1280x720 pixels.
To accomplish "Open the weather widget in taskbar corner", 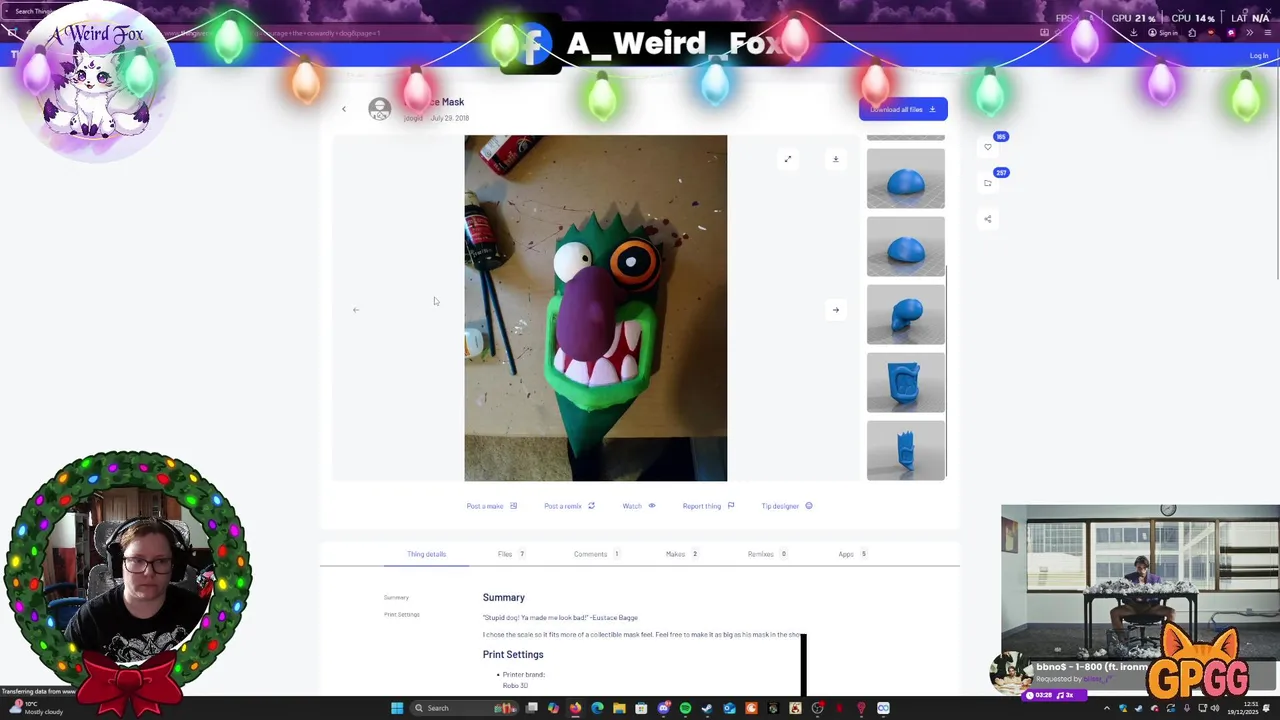I will [x=36, y=708].
